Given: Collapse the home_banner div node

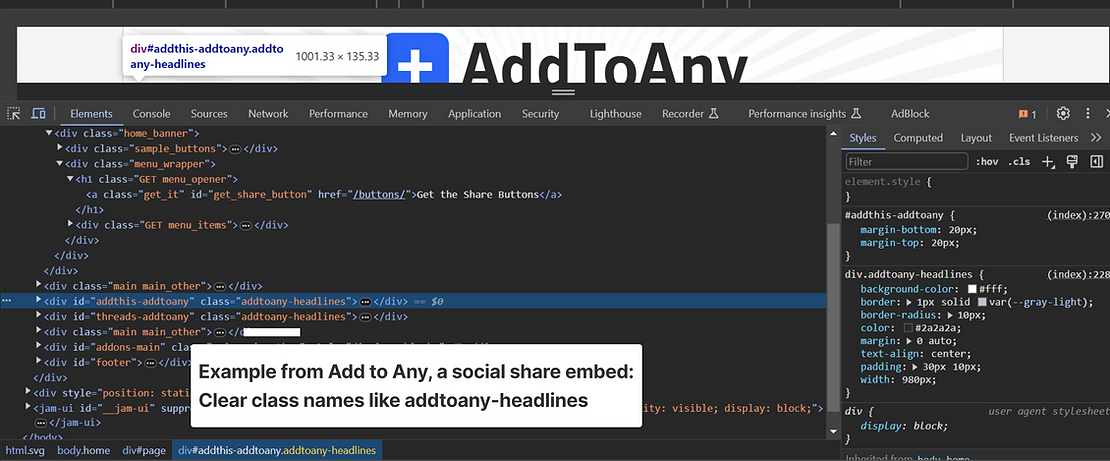Looking at the screenshot, I should coord(49,133).
